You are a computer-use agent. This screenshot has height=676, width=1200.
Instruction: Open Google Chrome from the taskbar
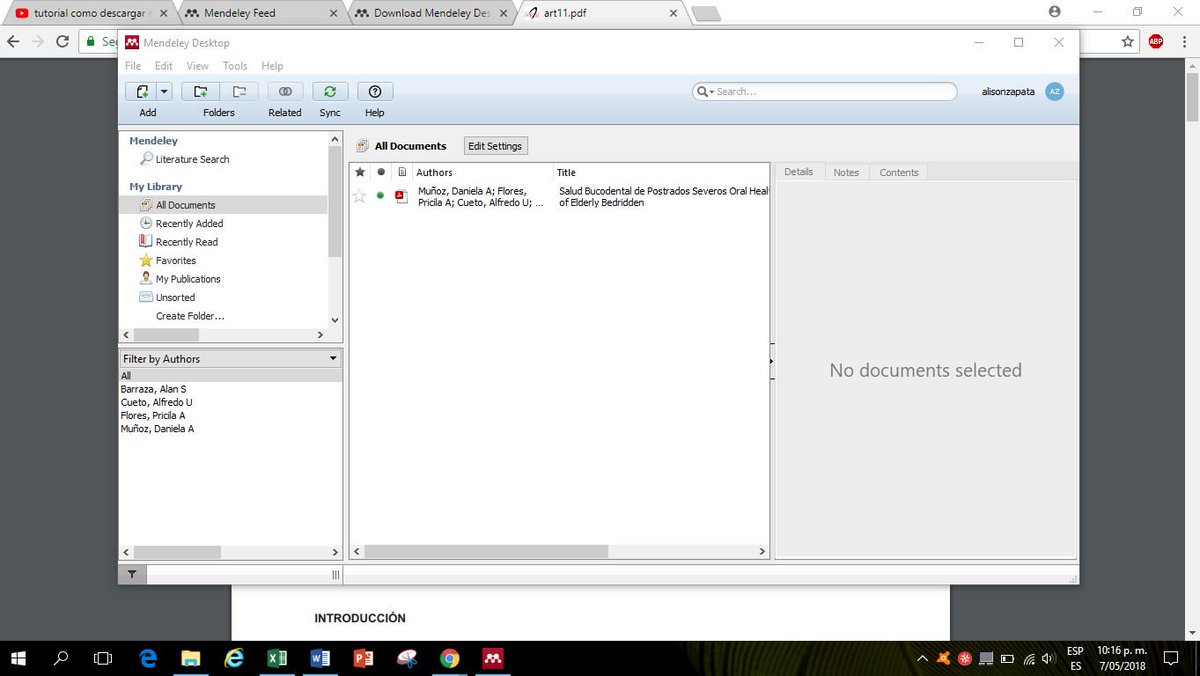(x=450, y=658)
